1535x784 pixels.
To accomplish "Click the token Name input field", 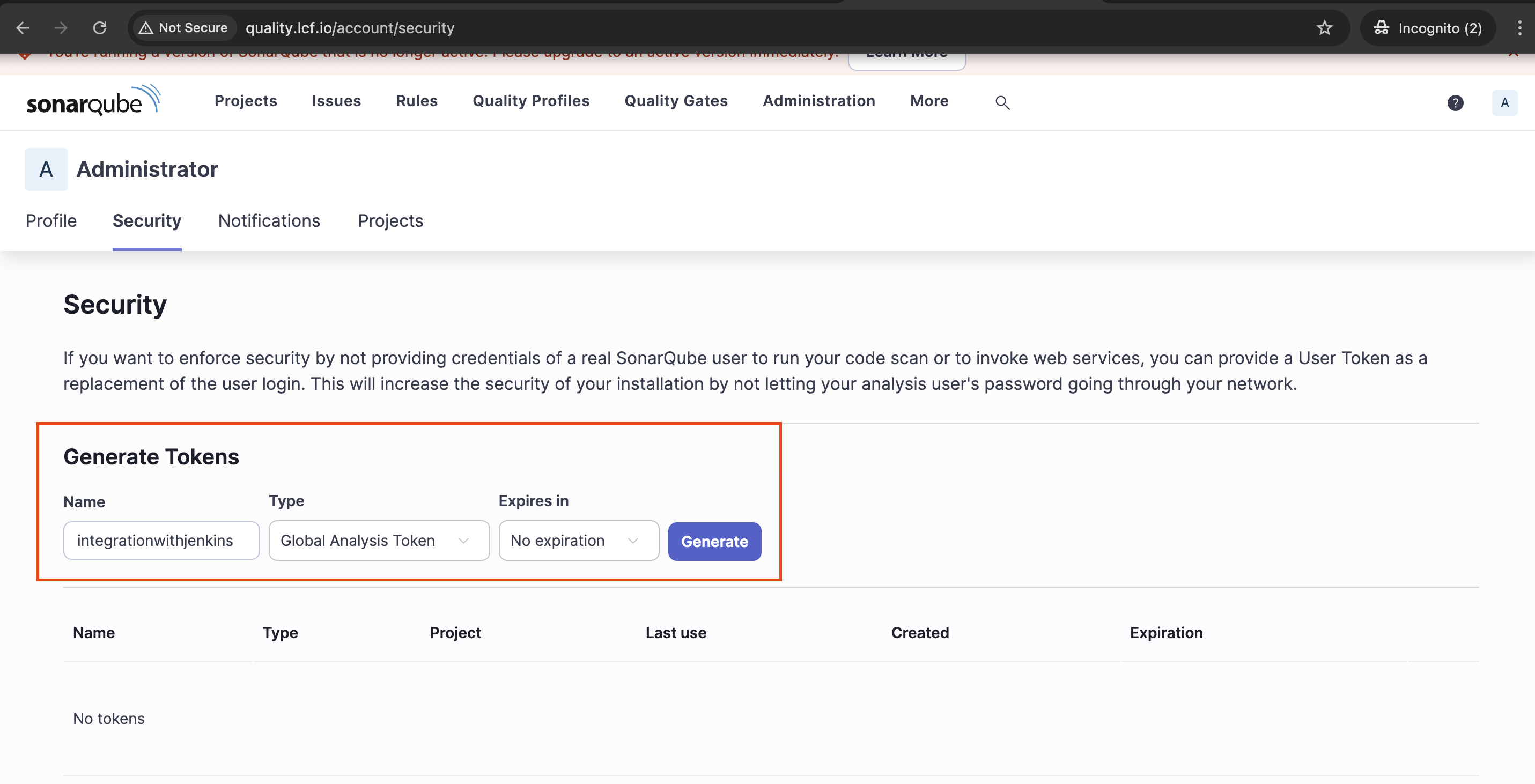I will tap(161, 541).
